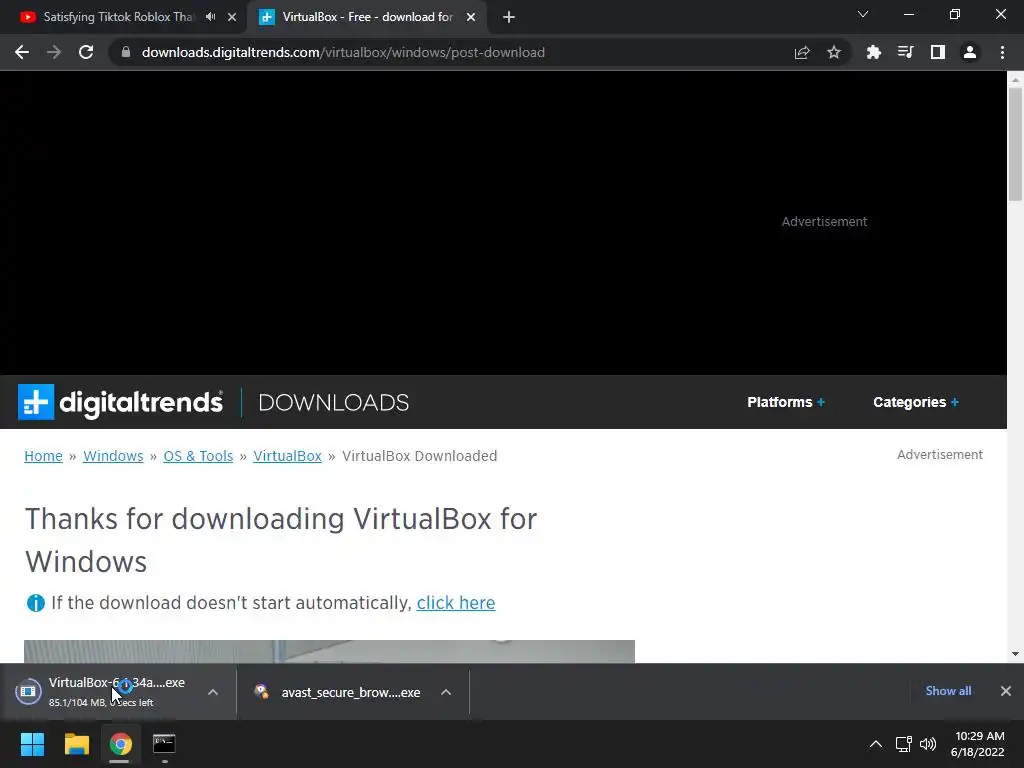
Task: Close the VirtualBox download tab
Action: click(471, 18)
